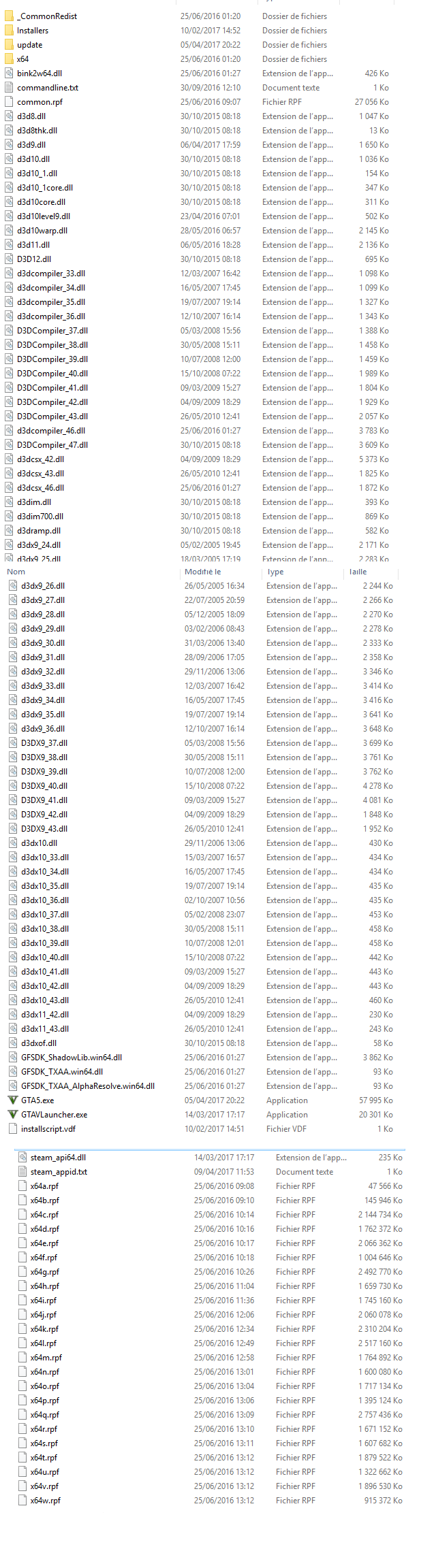Screen dimensions: 436x1568
Task: Select the x64 folder
Action: pyautogui.click(x=204, y=59)
